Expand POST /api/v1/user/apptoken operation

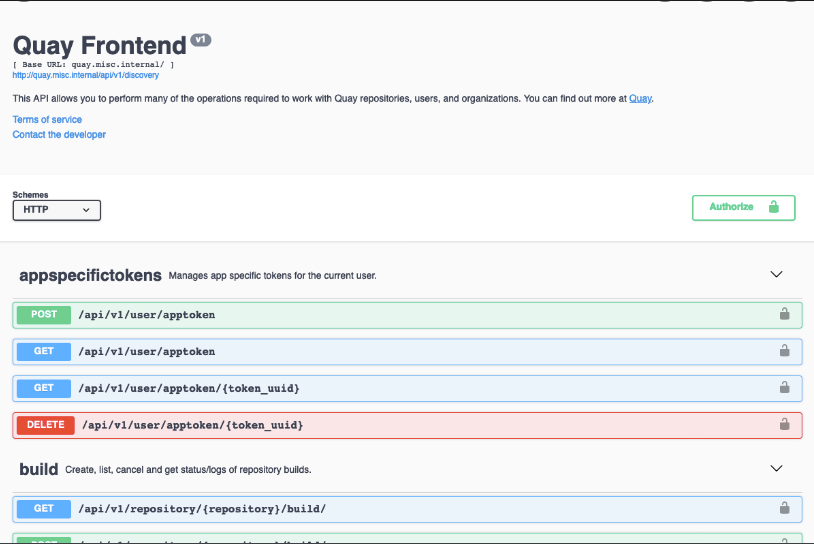407,315
